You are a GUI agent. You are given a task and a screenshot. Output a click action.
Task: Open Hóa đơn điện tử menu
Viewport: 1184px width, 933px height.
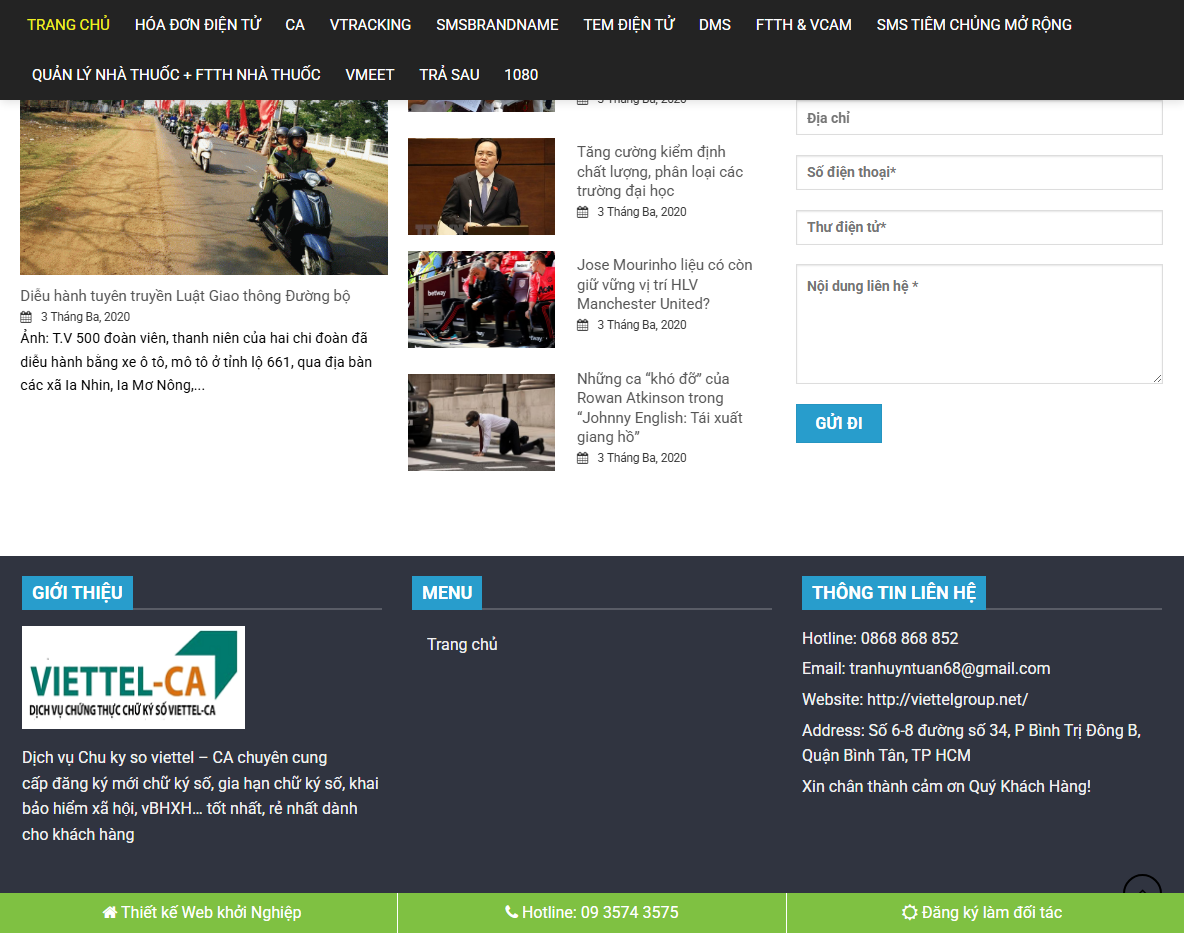click(197, 24)
